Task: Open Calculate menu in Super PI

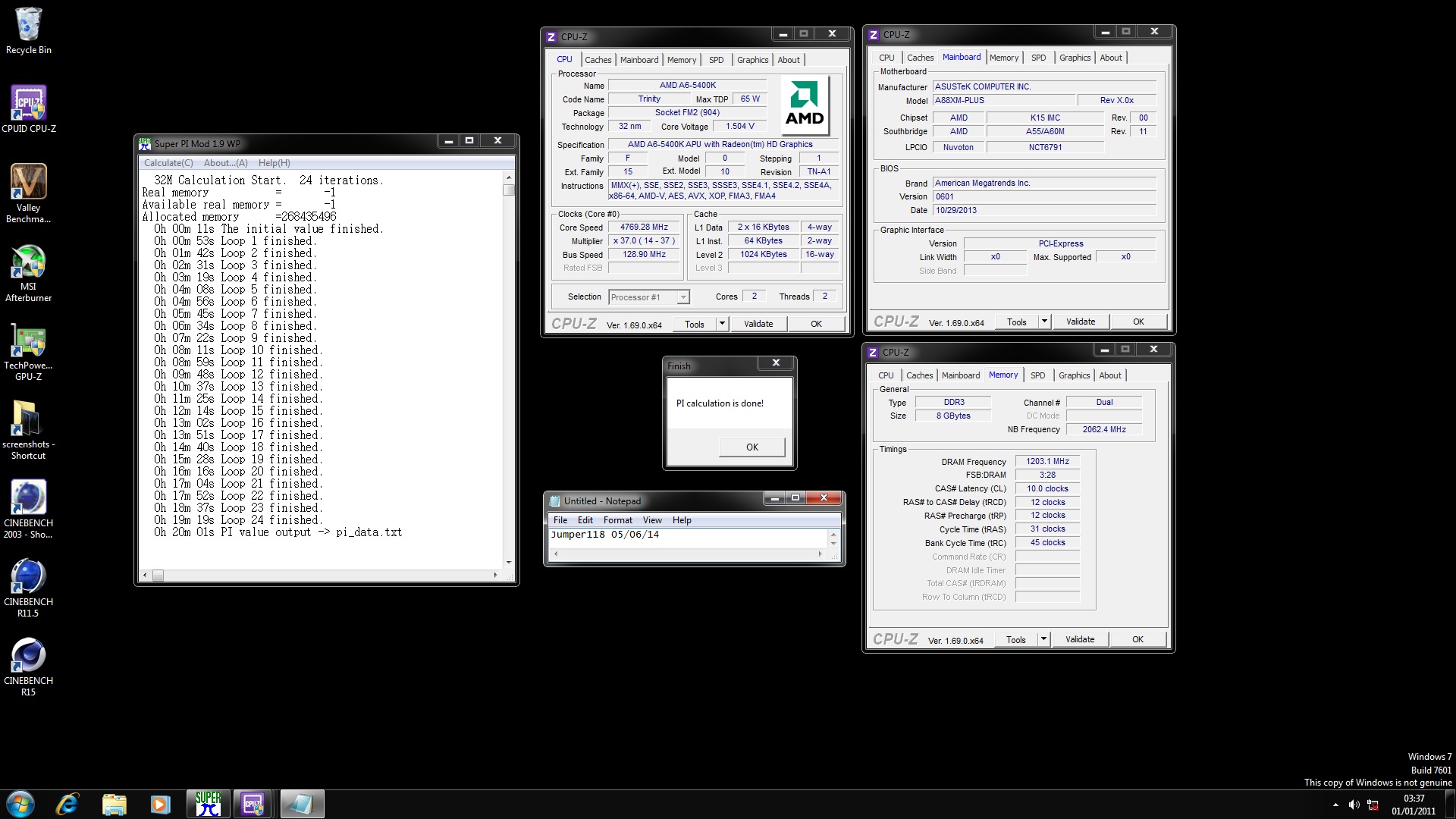Action: click(168, 163)
